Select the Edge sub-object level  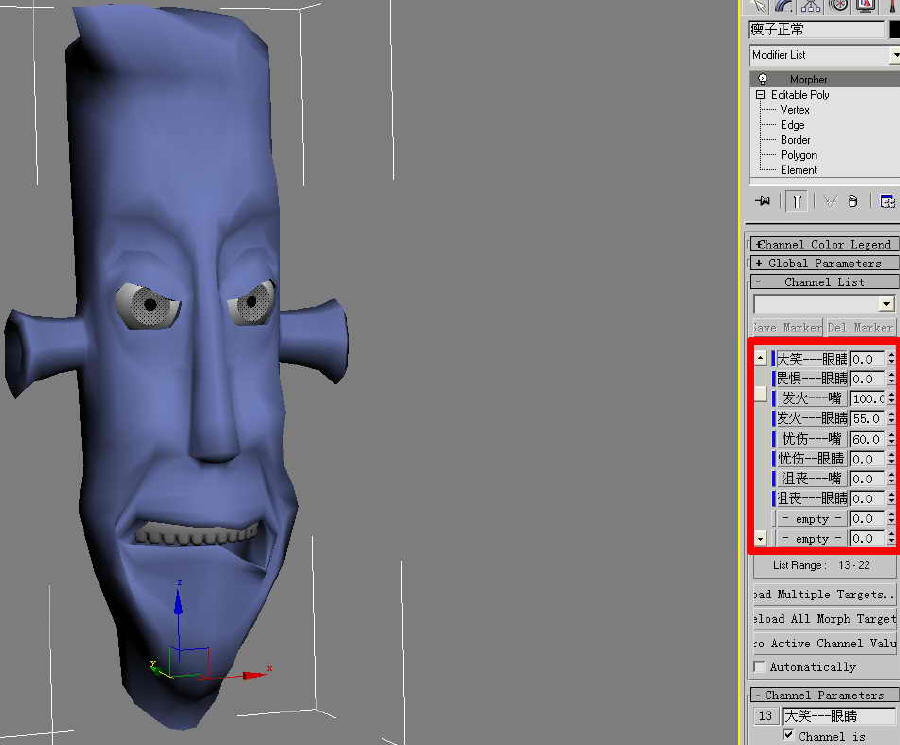pyautogui.click(x=792, y=125)
